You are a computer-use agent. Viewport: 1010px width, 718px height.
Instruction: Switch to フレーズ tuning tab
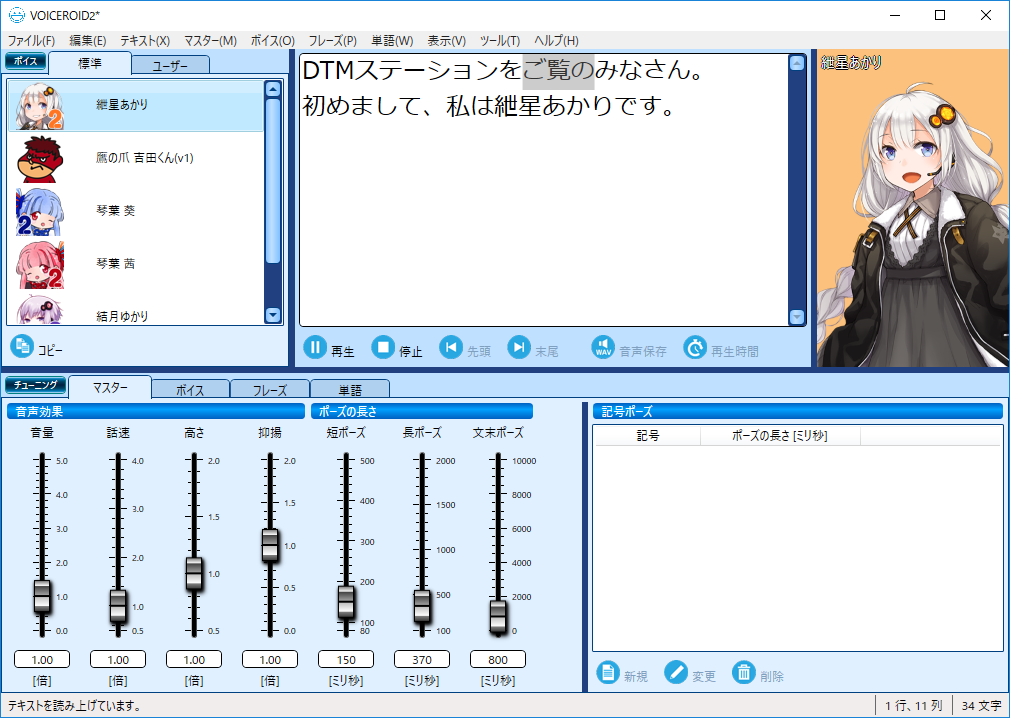tap(270, 390)
